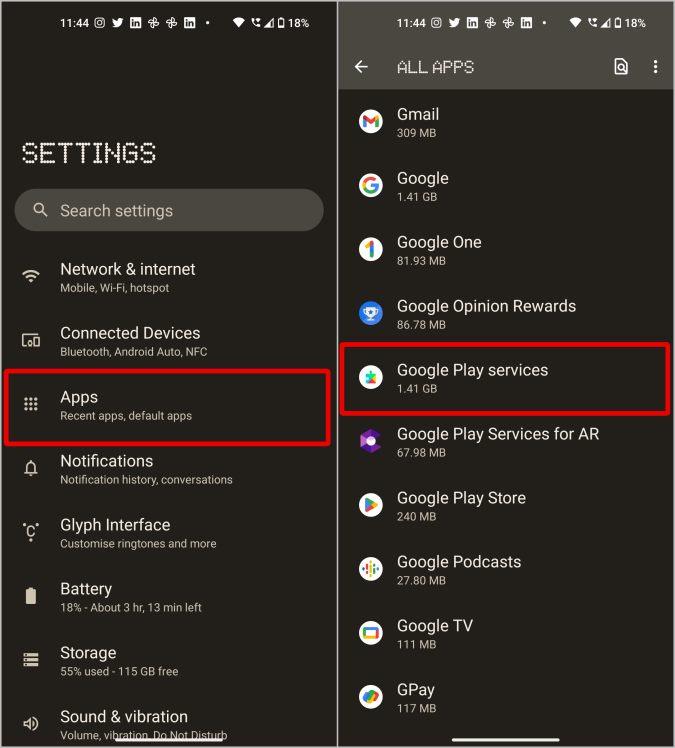675x748 pixels.
Task: Open Connected Devices settings
Action: [x=169, y=342]
